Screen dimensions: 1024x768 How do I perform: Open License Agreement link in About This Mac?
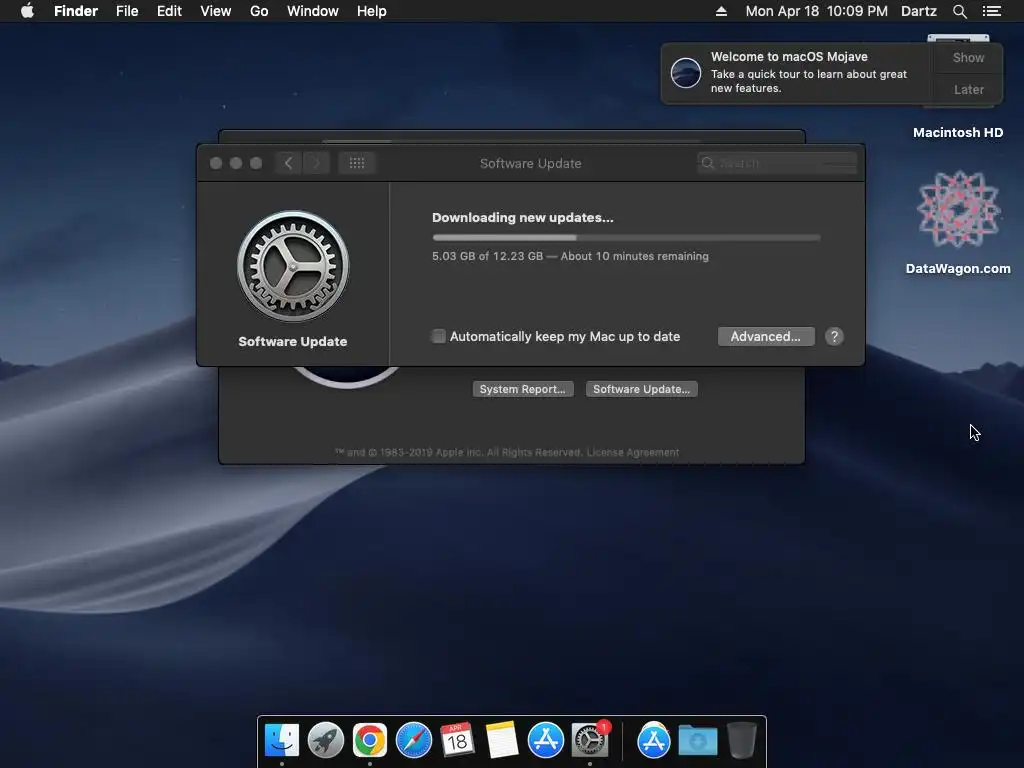click(633, 452)
